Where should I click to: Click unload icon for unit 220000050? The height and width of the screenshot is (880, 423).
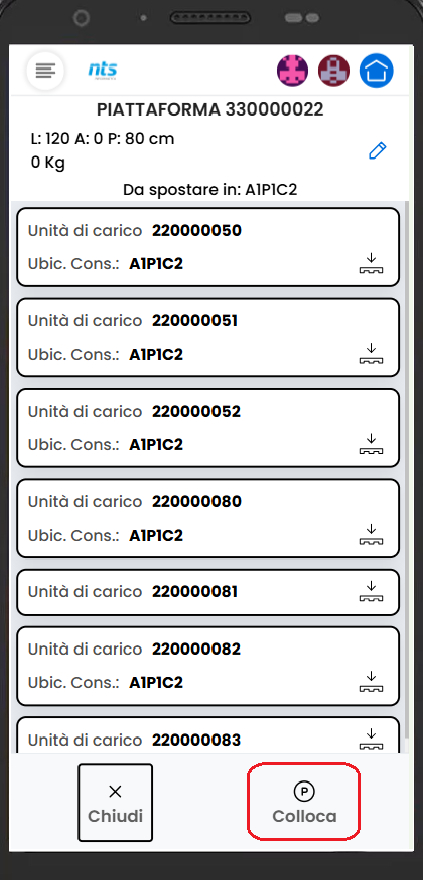coord(371,263)
